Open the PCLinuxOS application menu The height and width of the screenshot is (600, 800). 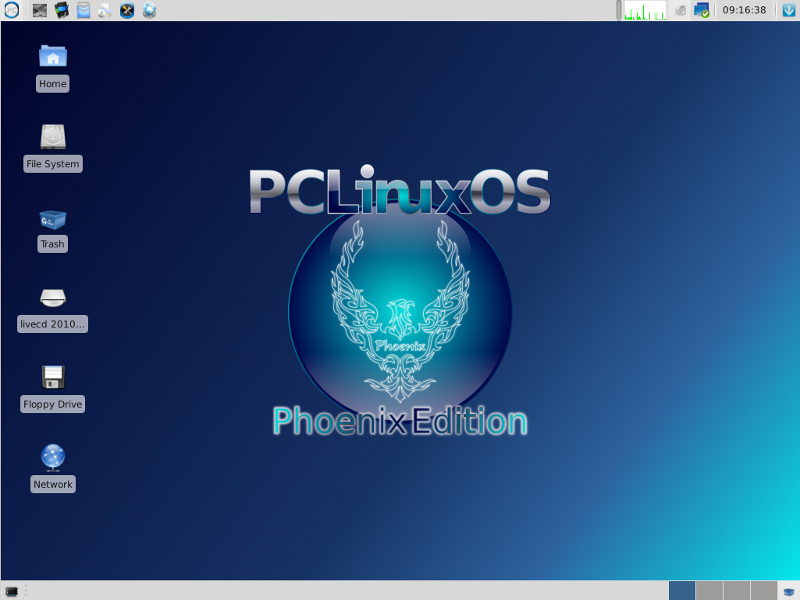[10, 11]
